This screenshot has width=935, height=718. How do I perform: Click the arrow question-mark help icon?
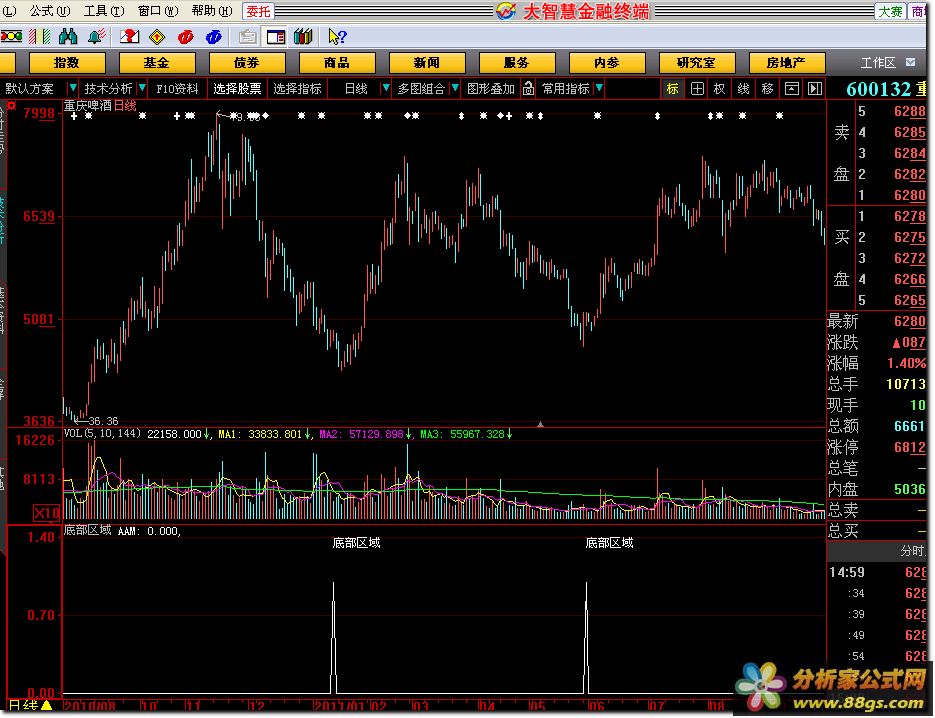[337, 37]
